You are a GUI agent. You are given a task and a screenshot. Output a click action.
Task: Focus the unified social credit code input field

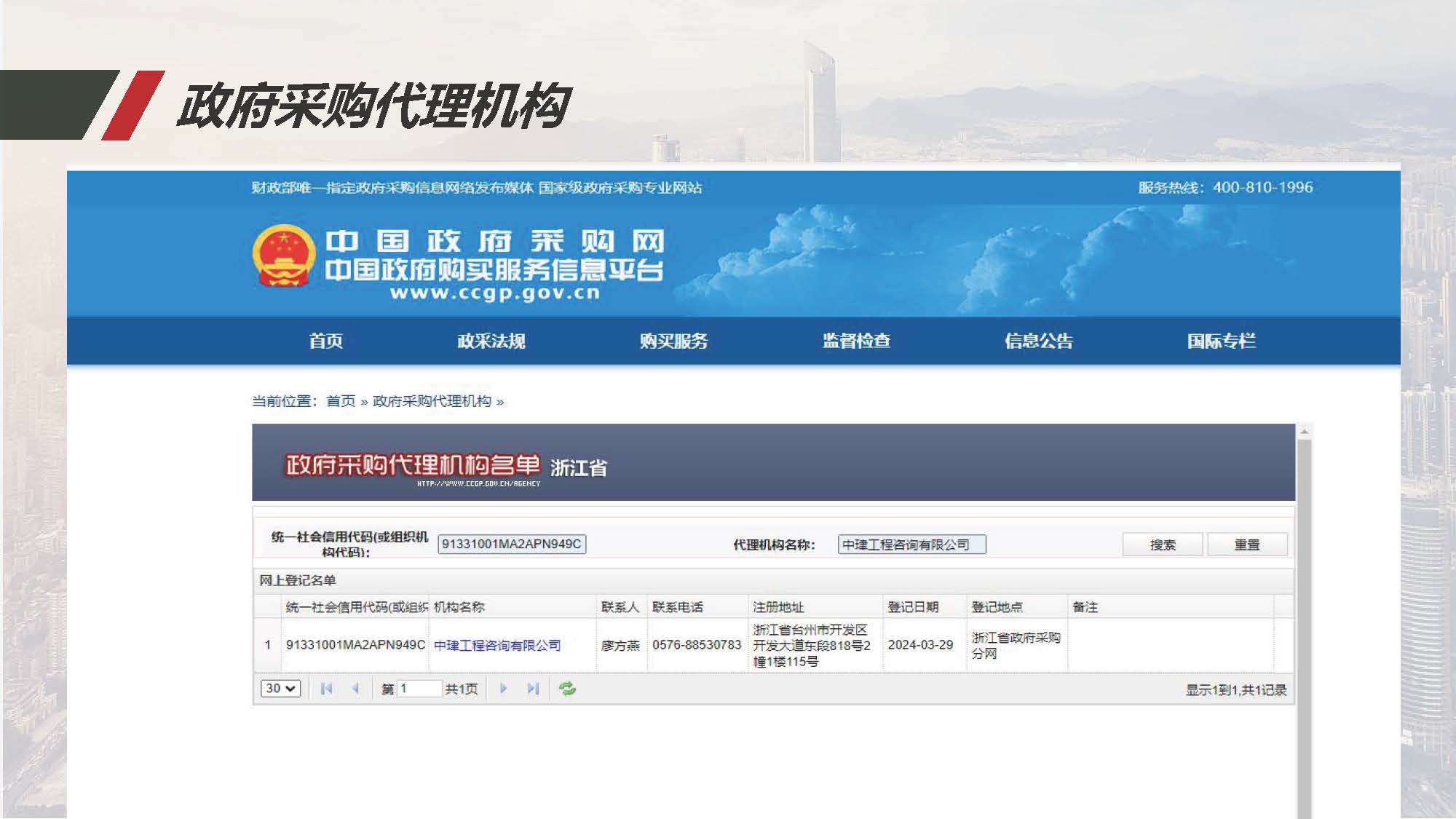point(512,544)
